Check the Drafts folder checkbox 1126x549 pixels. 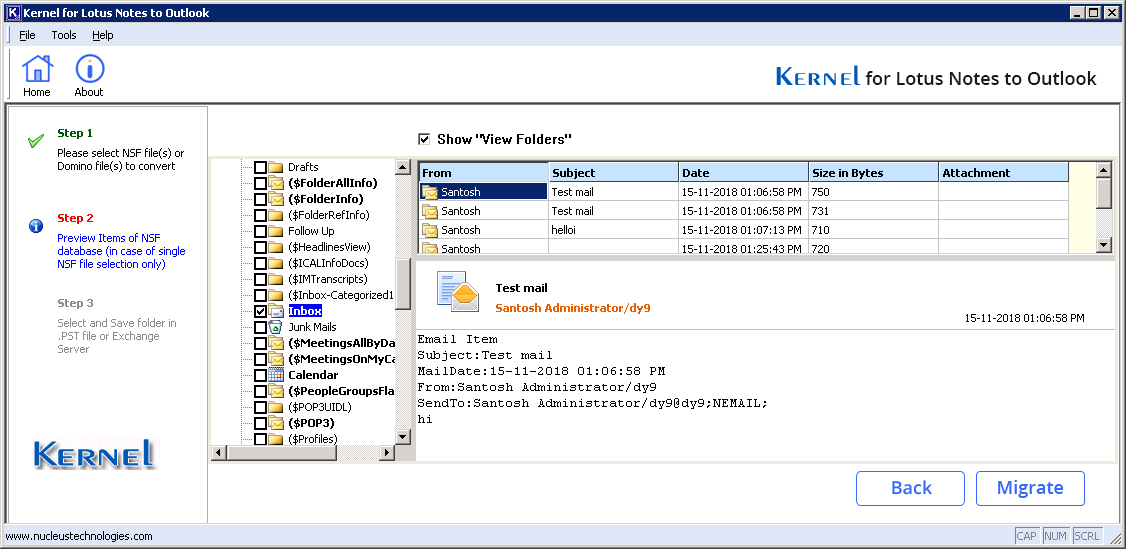point(260,167)
